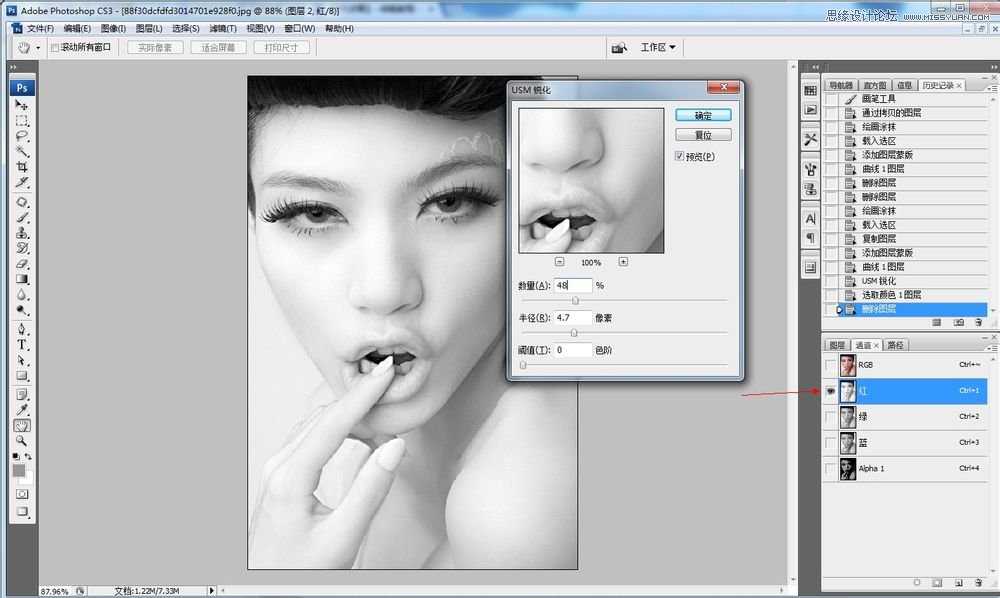Image resolution: width=1000 pixels, height=598 pixels.
Task: Collapse the right panels double-arrow
Action: click(x=994, y=66)
